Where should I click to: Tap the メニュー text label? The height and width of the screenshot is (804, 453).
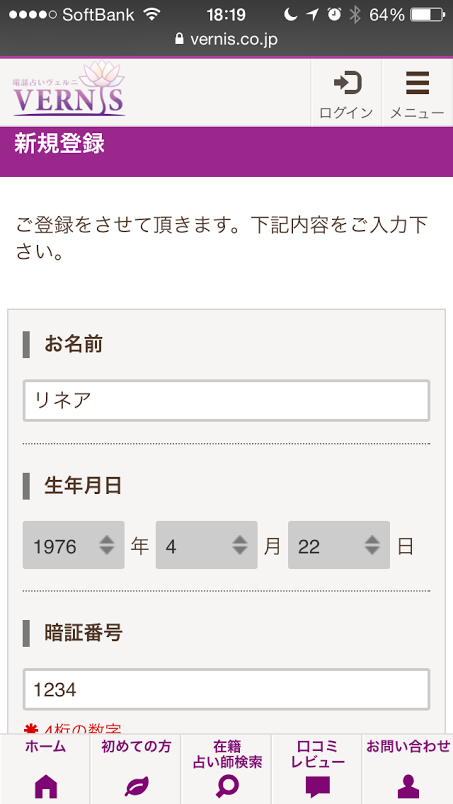pyautogui.click(x=417, y=112)
